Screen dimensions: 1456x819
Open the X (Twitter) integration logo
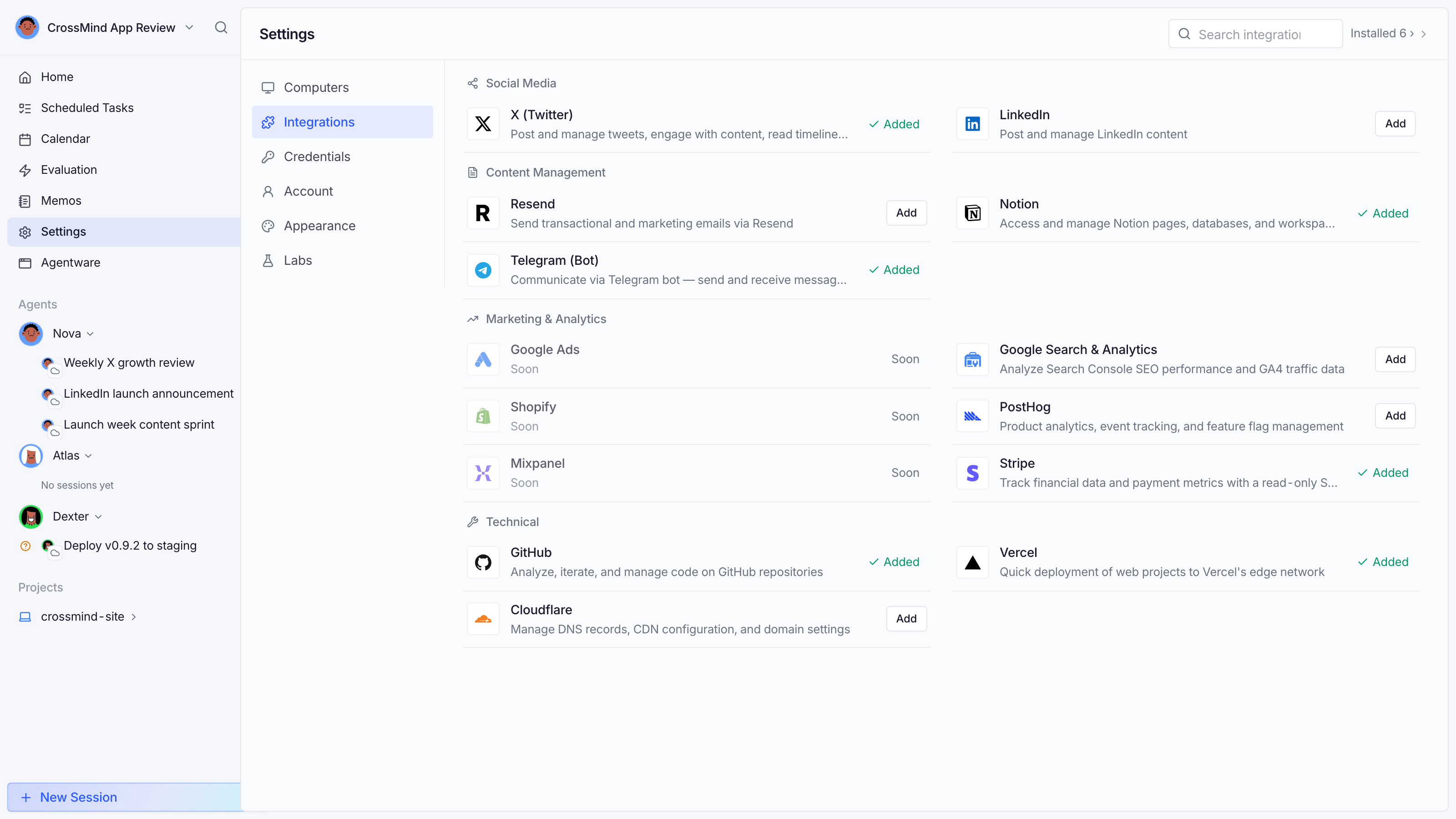tap(483, 124)
